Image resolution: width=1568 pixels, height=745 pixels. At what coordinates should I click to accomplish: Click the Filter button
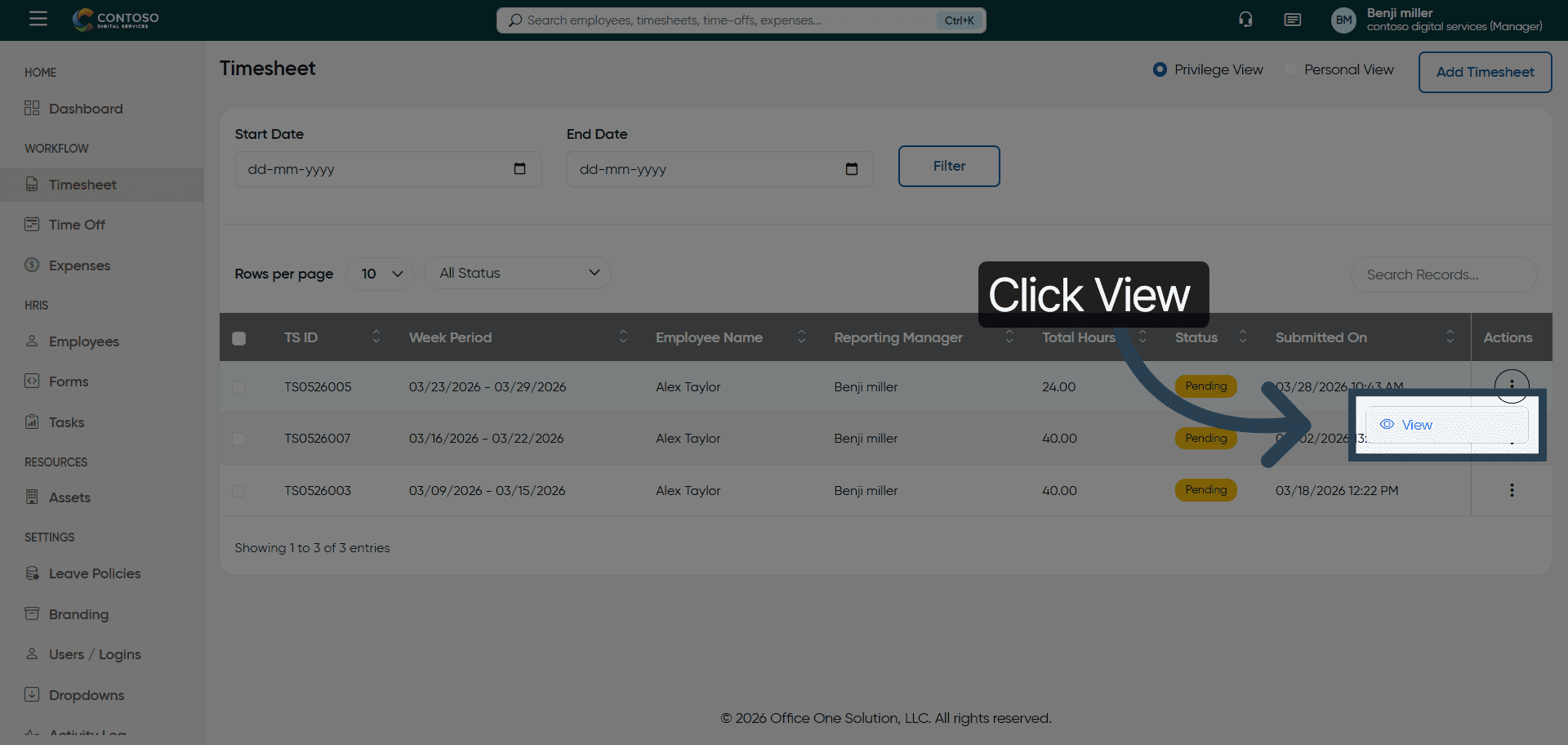948,167
